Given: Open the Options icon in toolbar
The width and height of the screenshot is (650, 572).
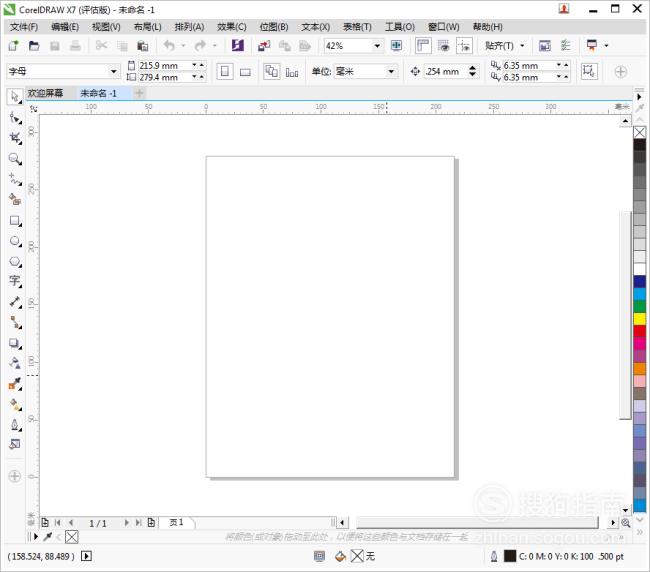Looking at the screenshot, I should pyautogui.click(x=566, y=46).
